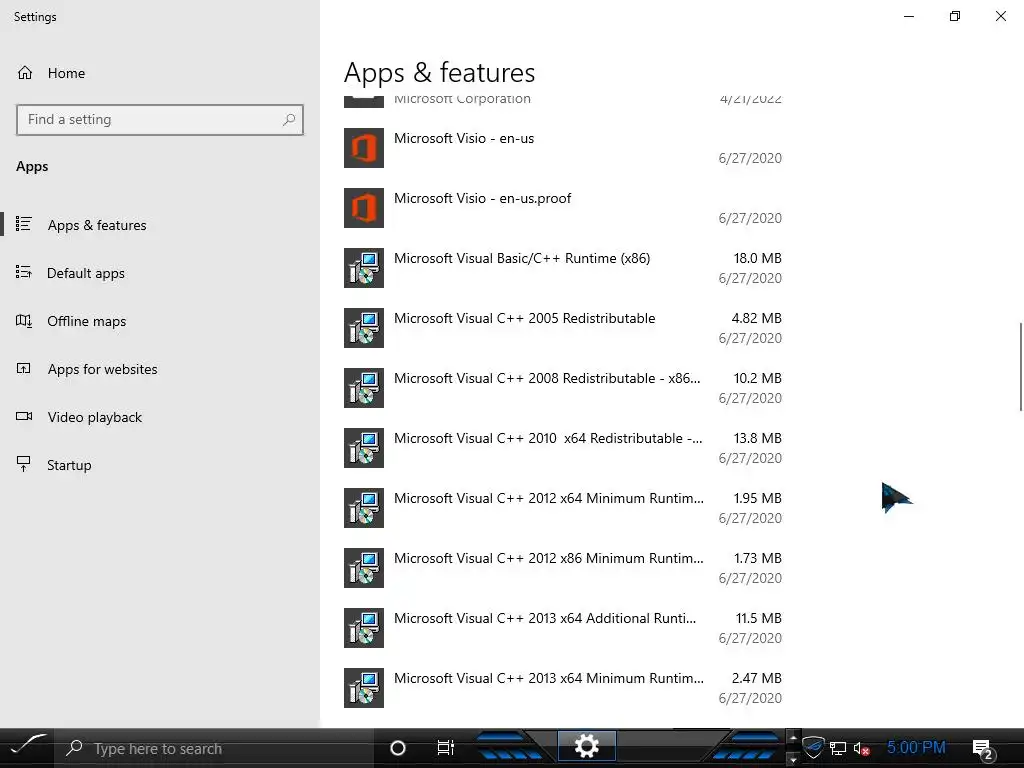
Task: Focus the Find a setting search box
Action: click(x=160, y=120)
